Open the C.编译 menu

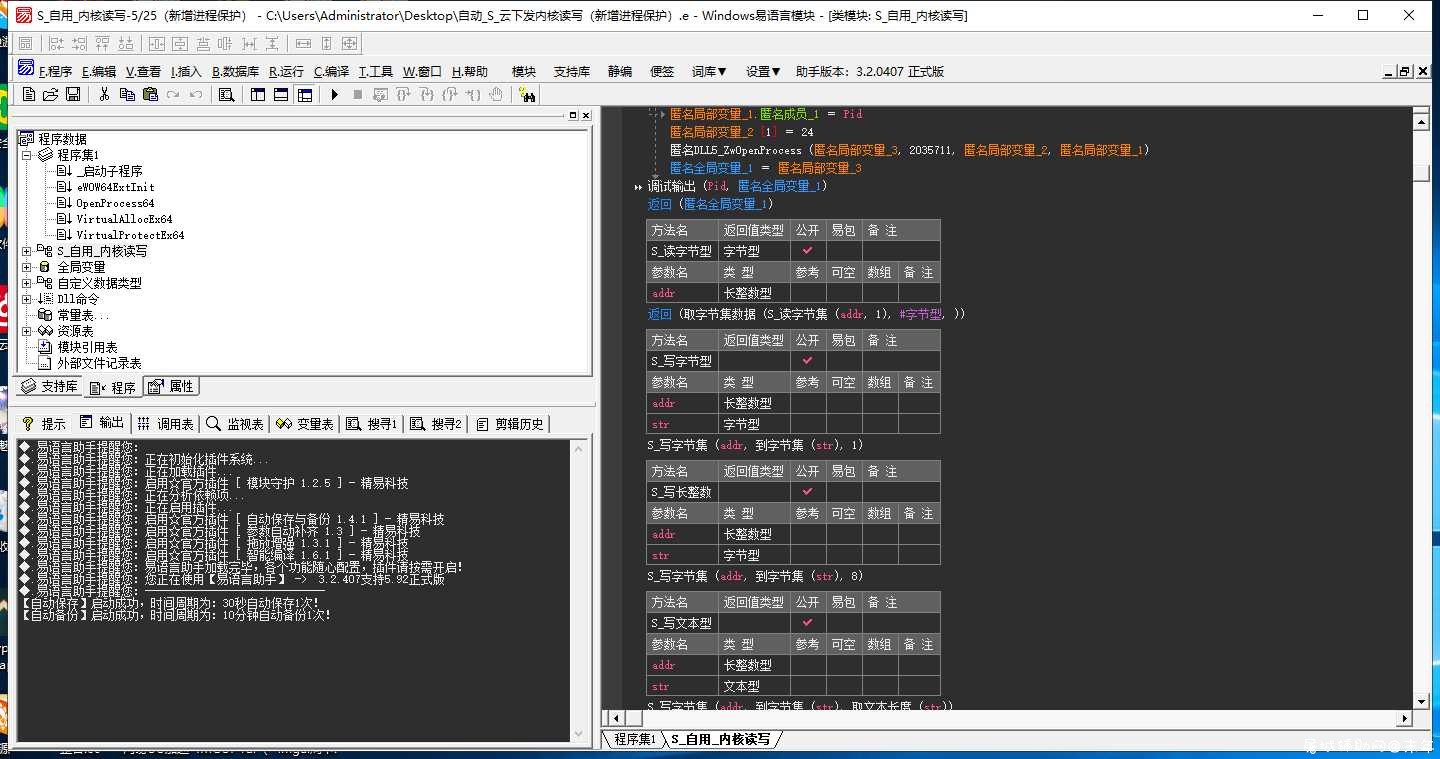(x=331, y=71)
